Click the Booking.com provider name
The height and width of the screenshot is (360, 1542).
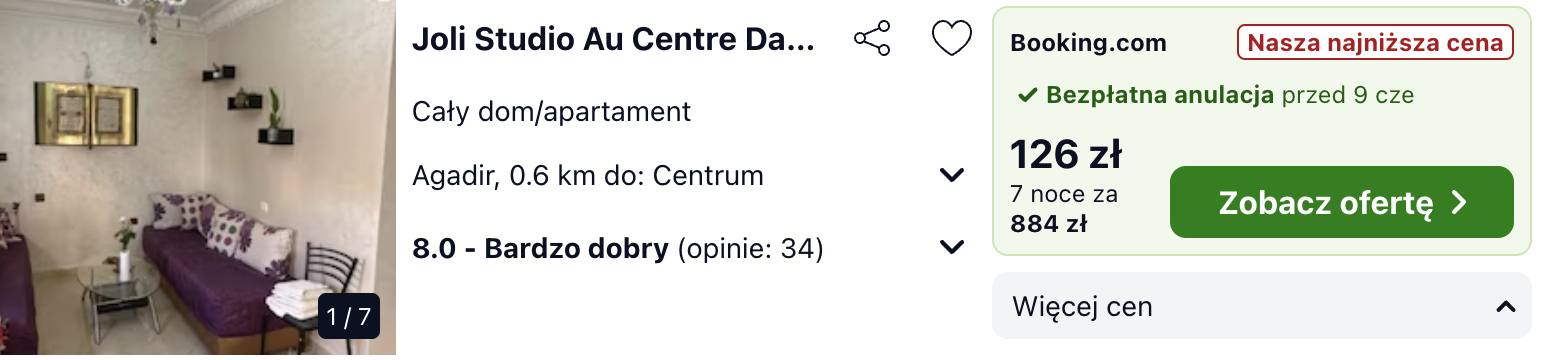[x=1088, y=43]
